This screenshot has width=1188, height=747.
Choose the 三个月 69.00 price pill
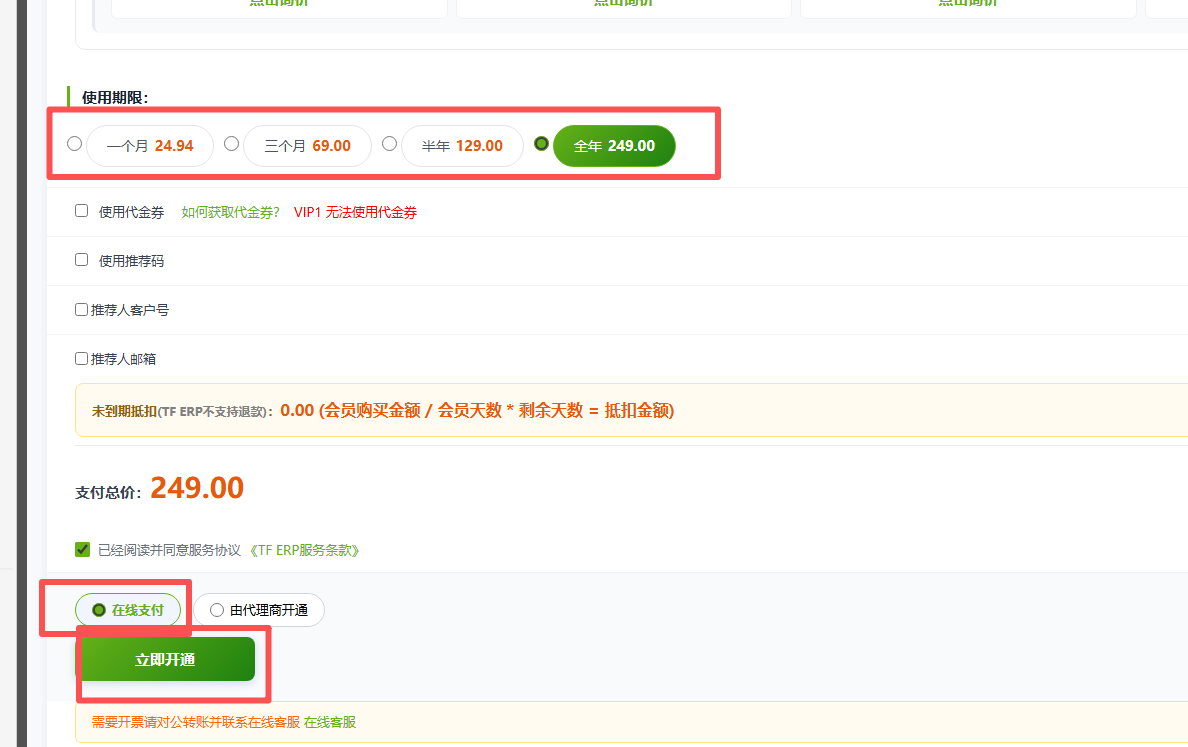[x=307, y=146]
